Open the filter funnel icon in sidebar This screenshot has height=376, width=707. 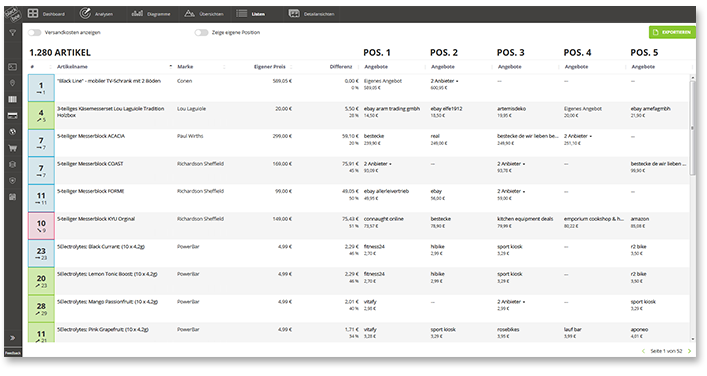(13, 32)
